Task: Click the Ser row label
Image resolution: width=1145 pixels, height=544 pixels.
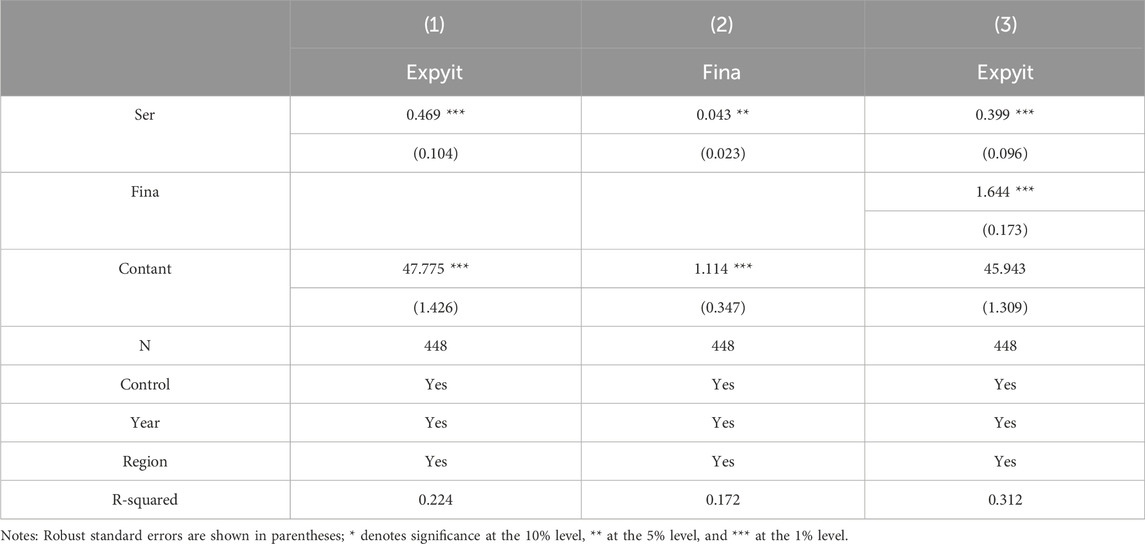Action: pos(145,115)
